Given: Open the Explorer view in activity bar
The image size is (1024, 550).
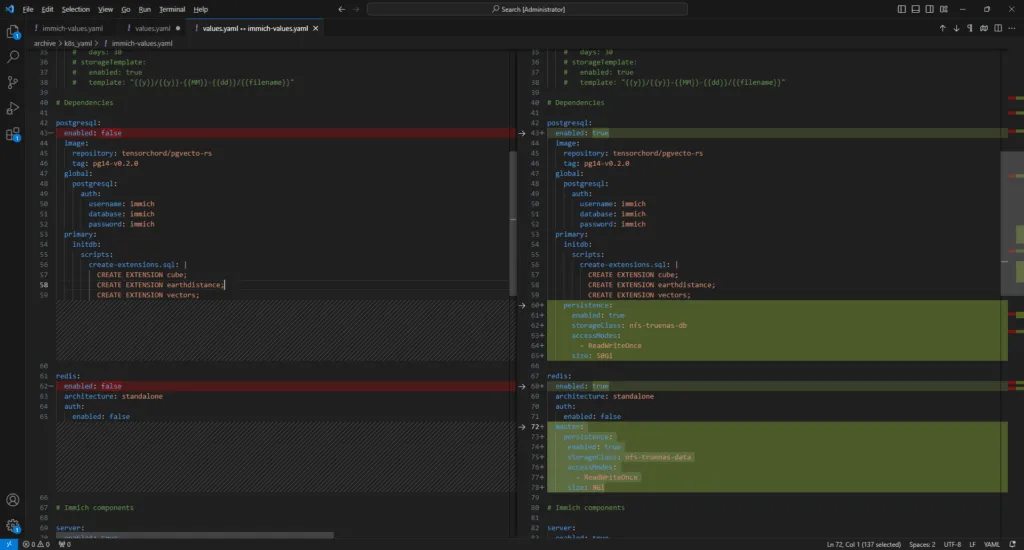Looking at the screenshot, I should click(x=13, y=32).
